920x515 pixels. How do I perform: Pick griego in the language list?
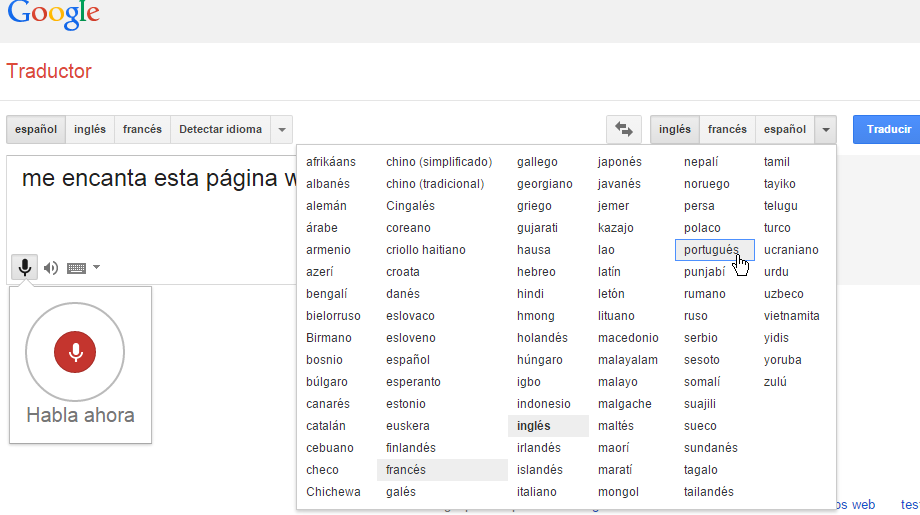(534, 206)
